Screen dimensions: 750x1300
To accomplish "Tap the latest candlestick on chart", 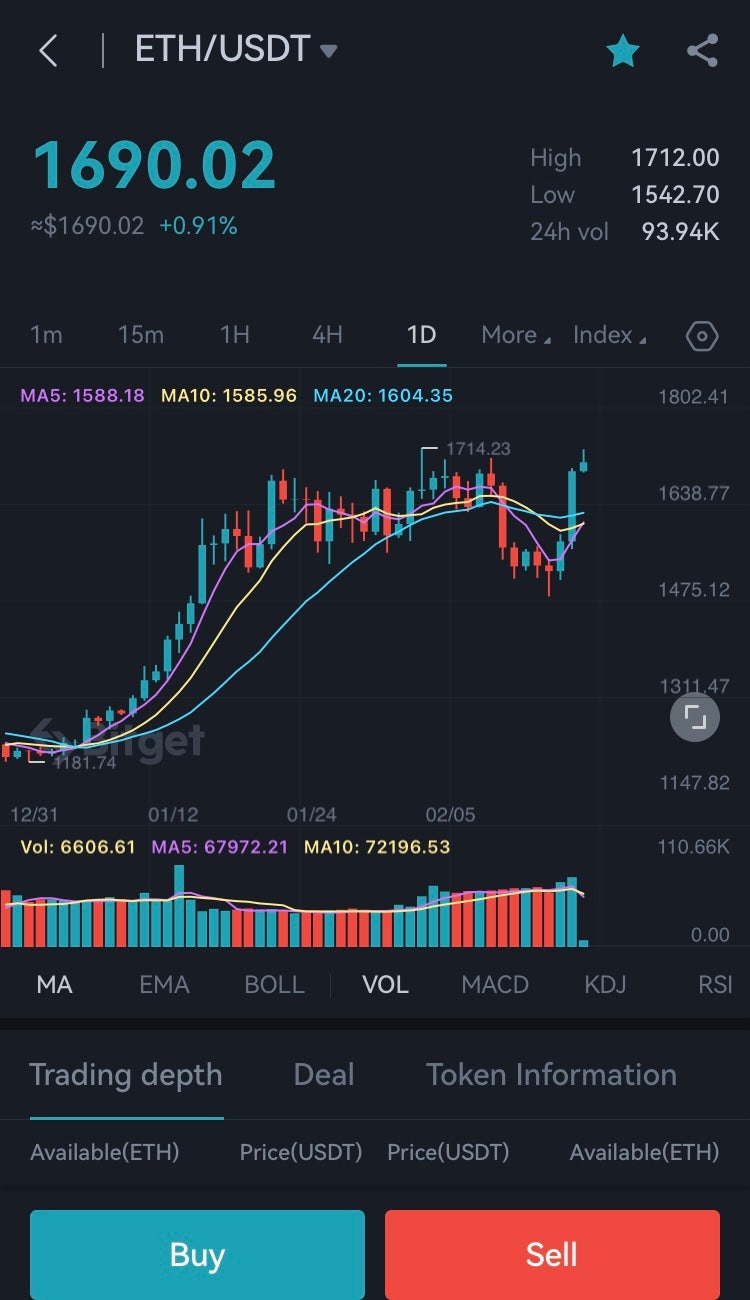I will pos(583,465).
